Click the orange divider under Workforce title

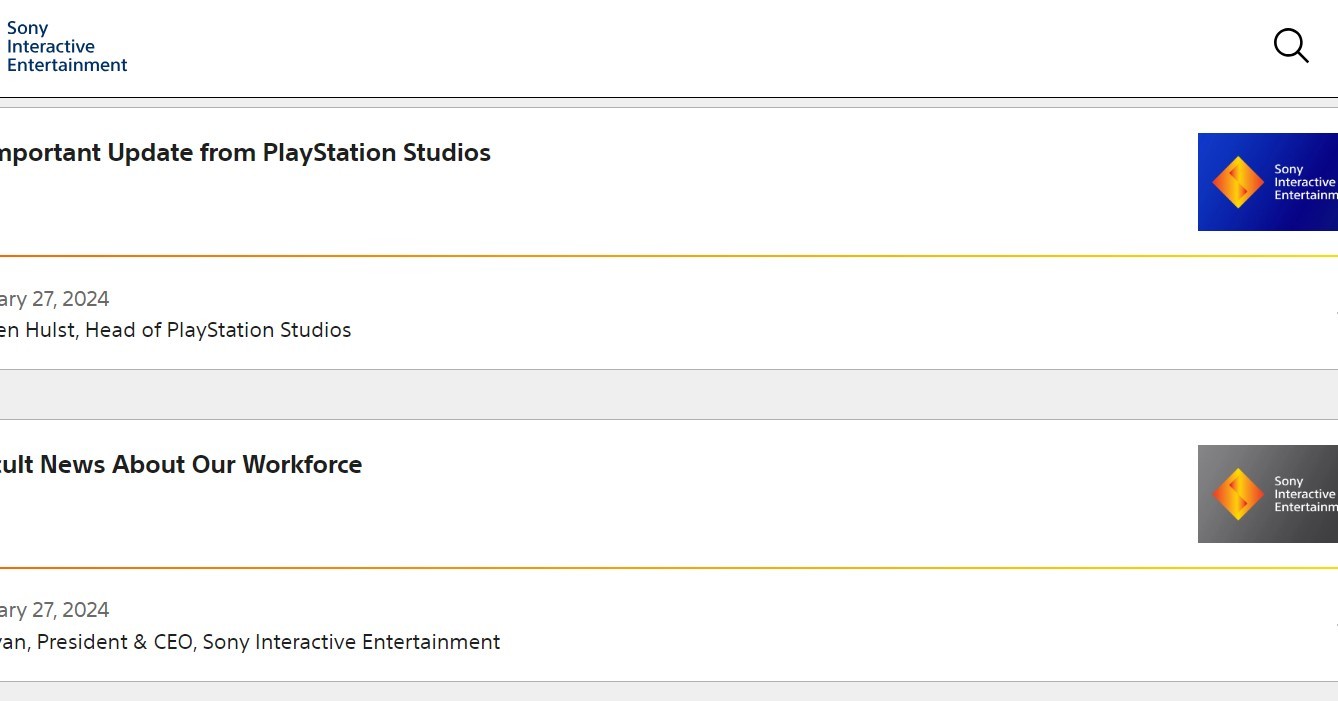[x=600, y=568]
